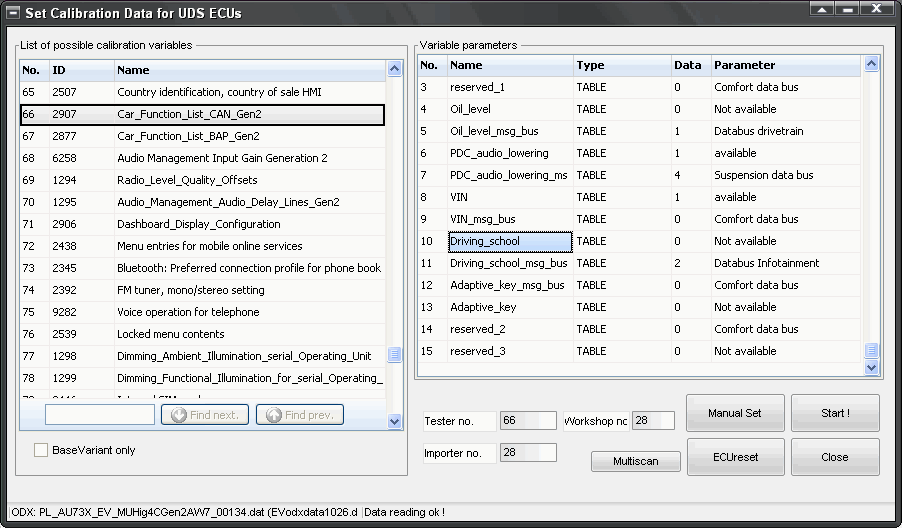Click the ID column header in variables list
This screenshot has width=902, height=528.
point(79,70)
